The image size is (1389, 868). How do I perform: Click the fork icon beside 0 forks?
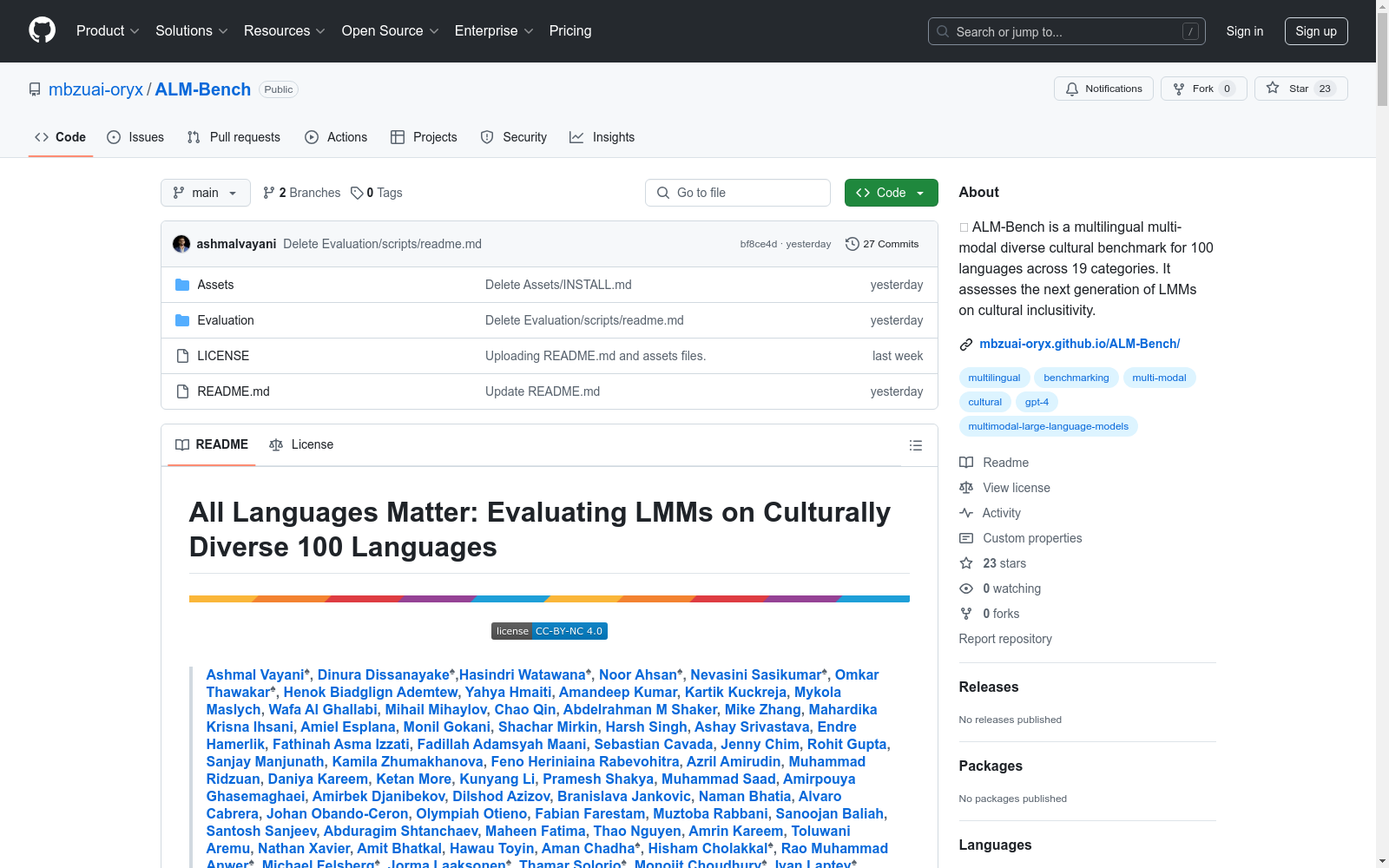[x=966, y=614]
